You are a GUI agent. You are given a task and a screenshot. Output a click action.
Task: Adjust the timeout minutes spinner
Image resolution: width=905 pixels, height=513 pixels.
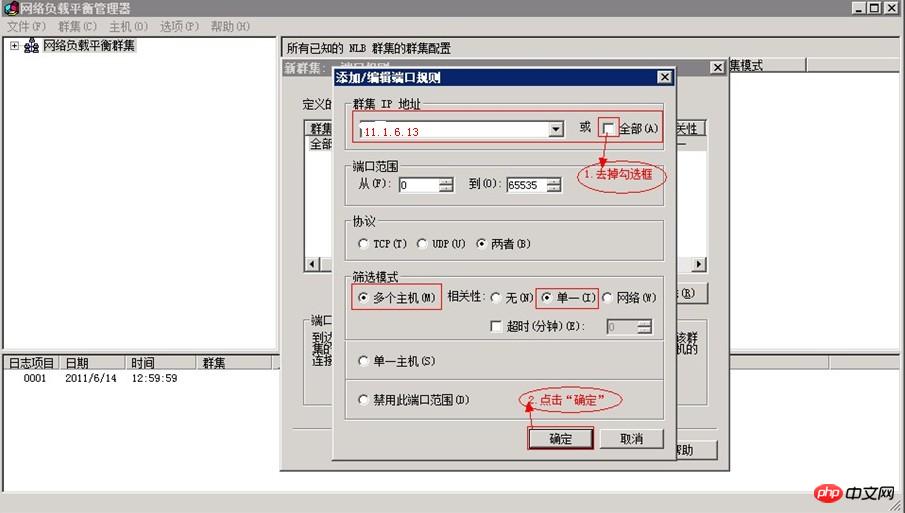click(x=645, y=327)
